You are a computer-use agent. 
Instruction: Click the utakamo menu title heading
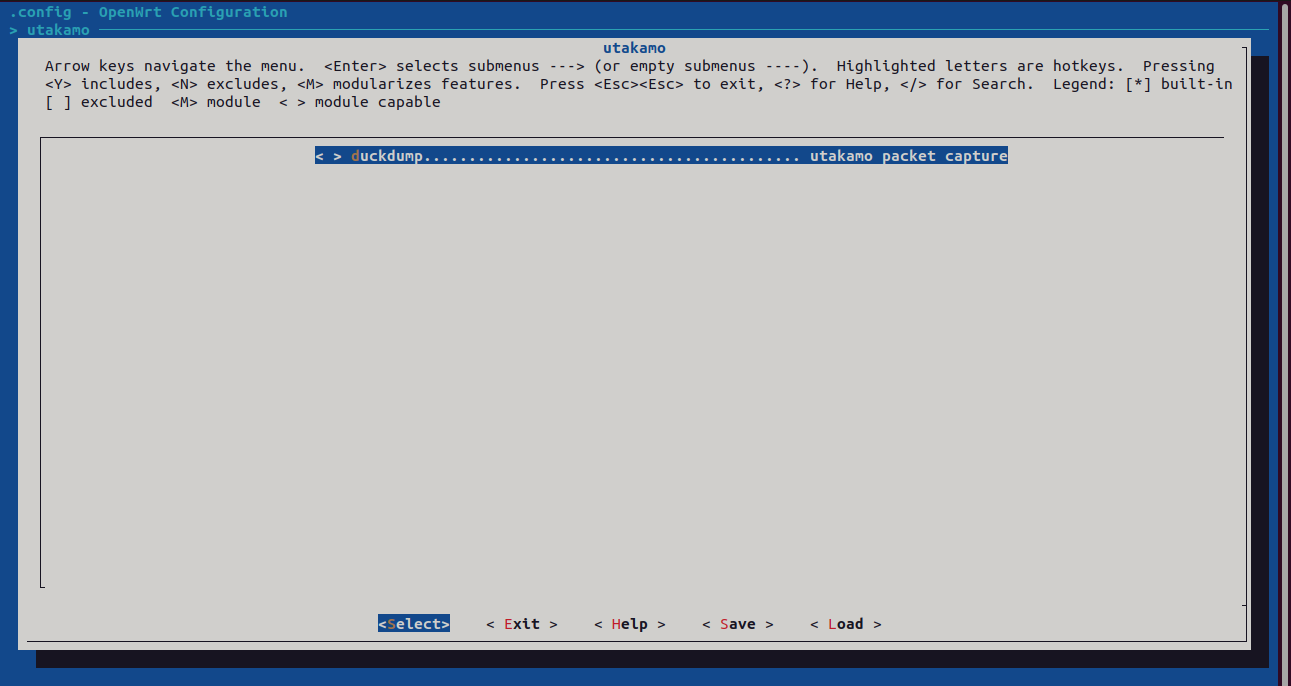[634, 48]
